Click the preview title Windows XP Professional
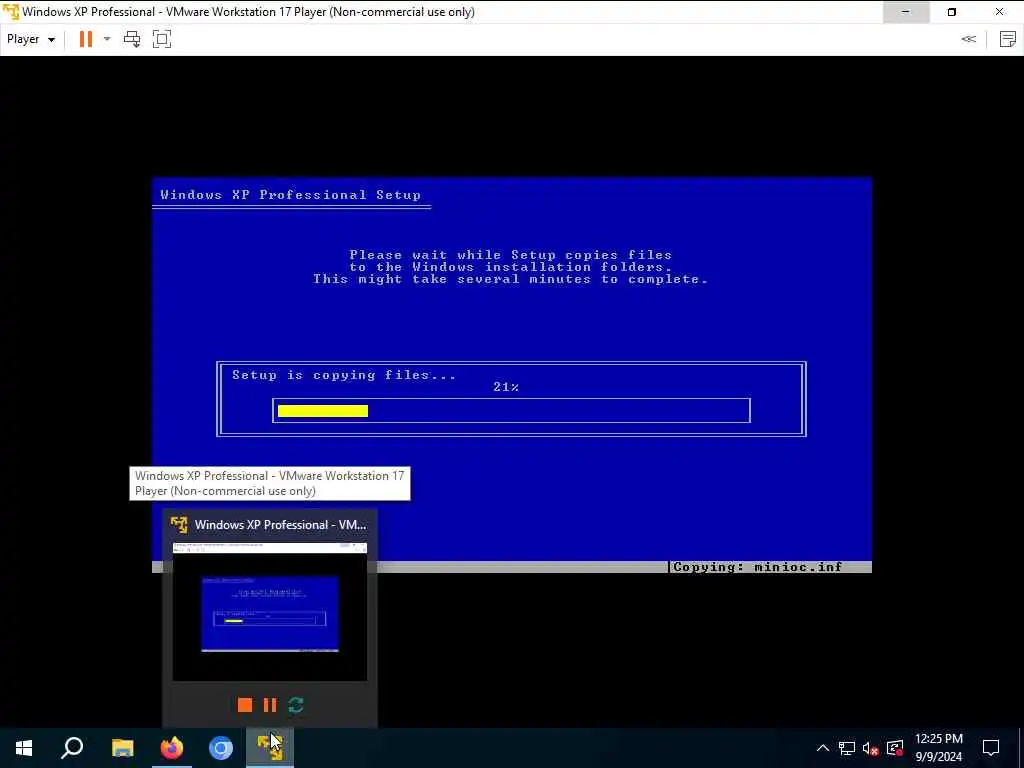 (x=281, y=524)
